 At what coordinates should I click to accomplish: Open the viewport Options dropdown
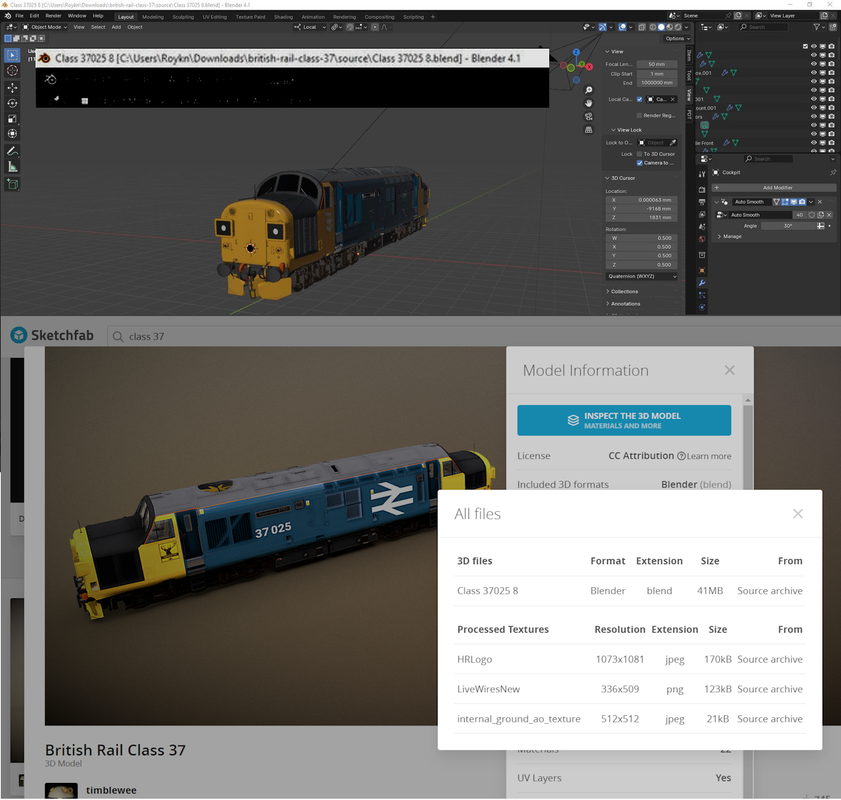point(677,39)
